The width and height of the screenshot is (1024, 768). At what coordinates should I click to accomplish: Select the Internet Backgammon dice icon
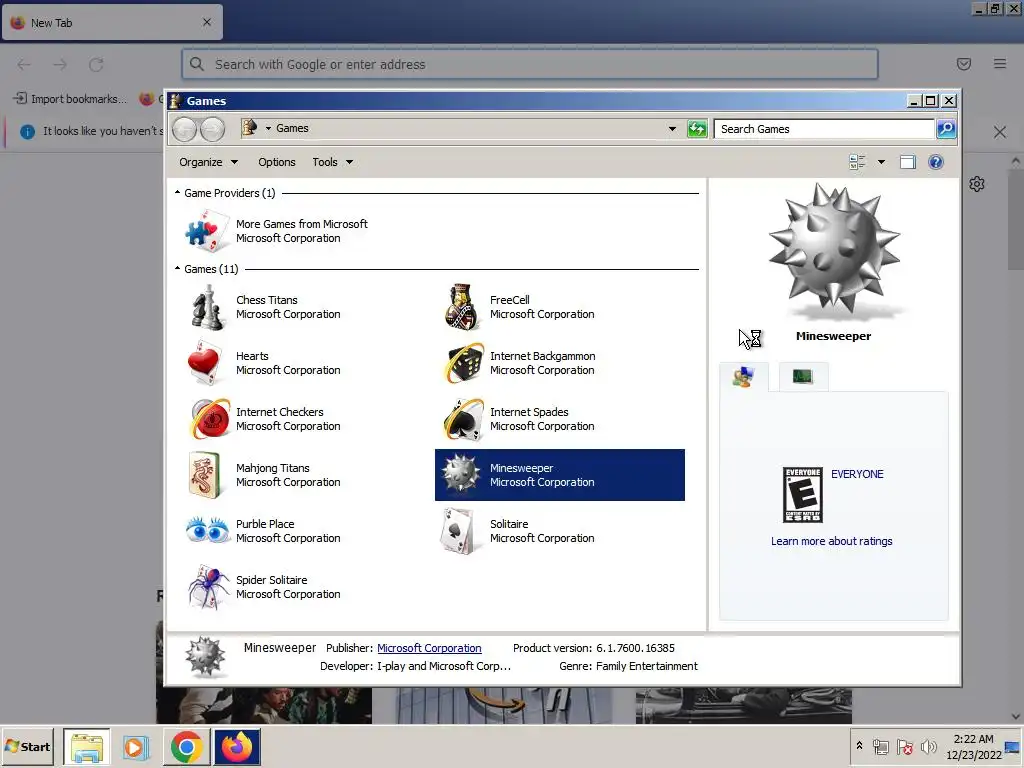pyautogui.click(x=464, y=363)
